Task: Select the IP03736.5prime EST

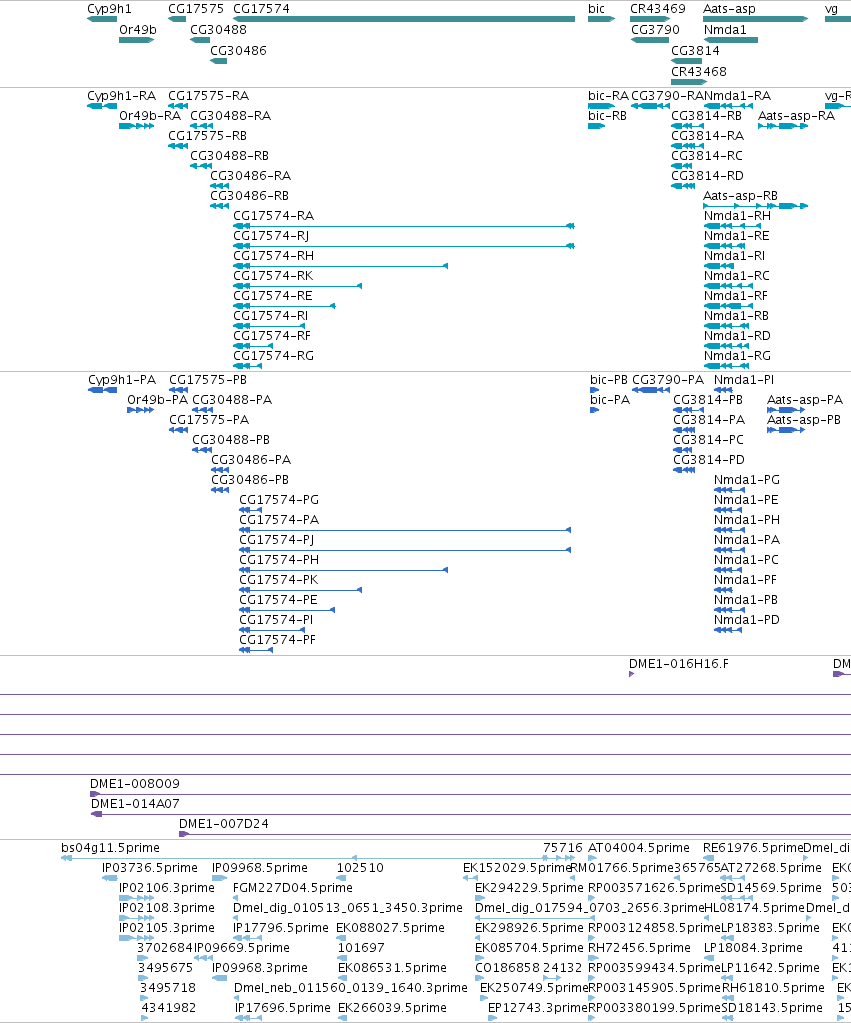Action: coord(110,878)
